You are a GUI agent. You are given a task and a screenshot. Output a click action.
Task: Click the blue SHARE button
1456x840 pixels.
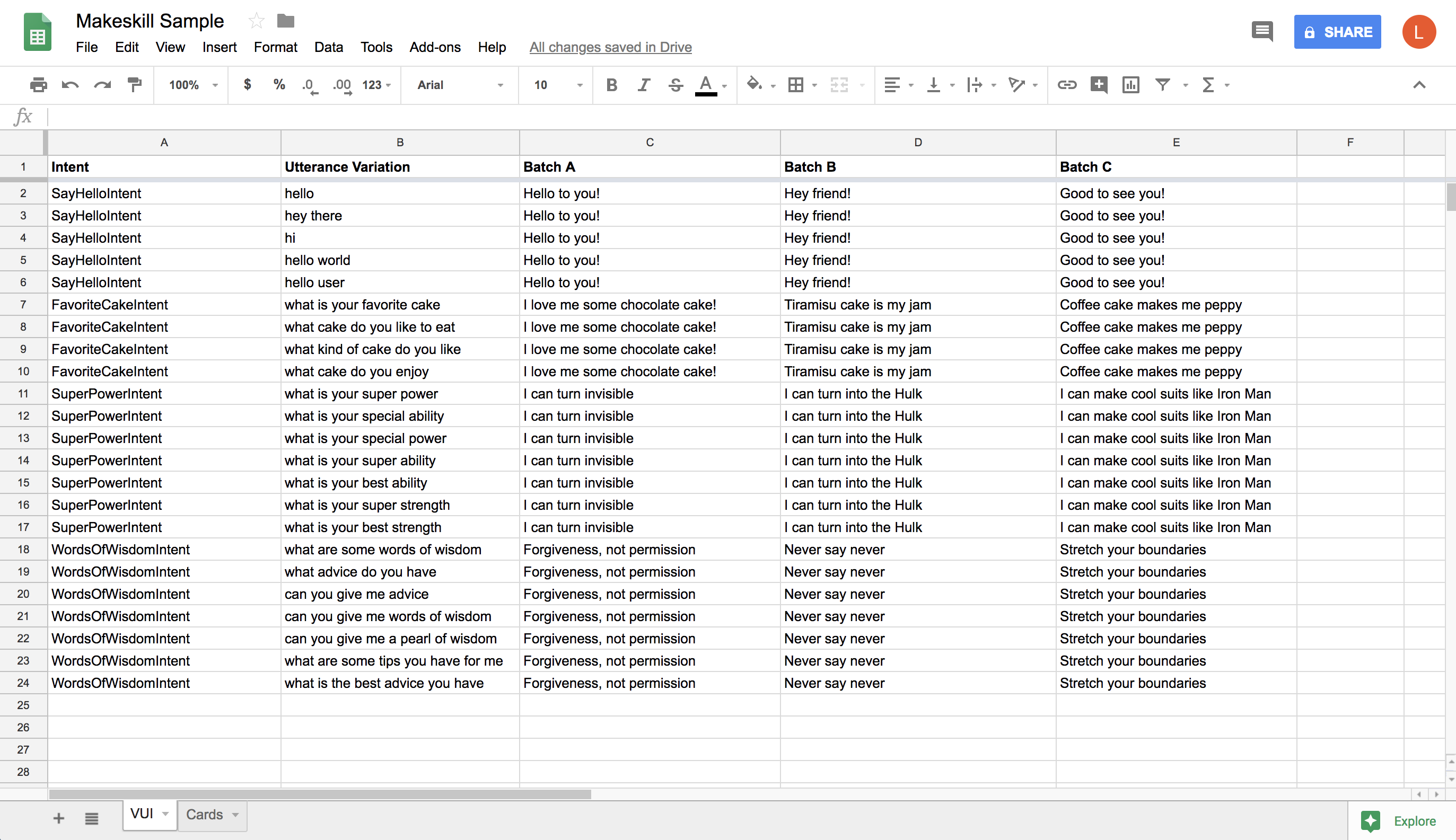pyautogui.click(x=1337, y=32)
